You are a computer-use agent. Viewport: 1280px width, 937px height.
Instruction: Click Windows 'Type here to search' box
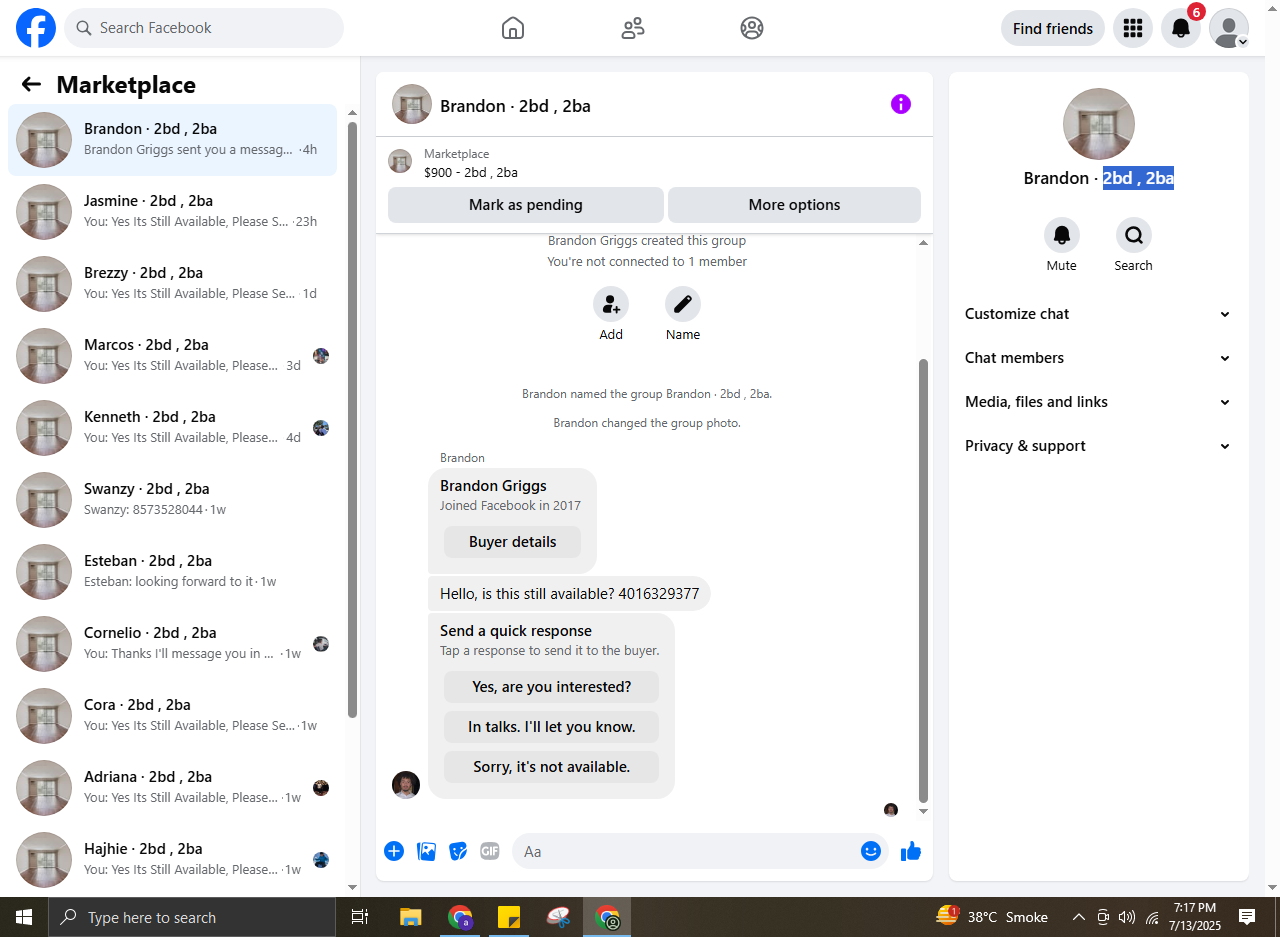click(x=192, y=917)
